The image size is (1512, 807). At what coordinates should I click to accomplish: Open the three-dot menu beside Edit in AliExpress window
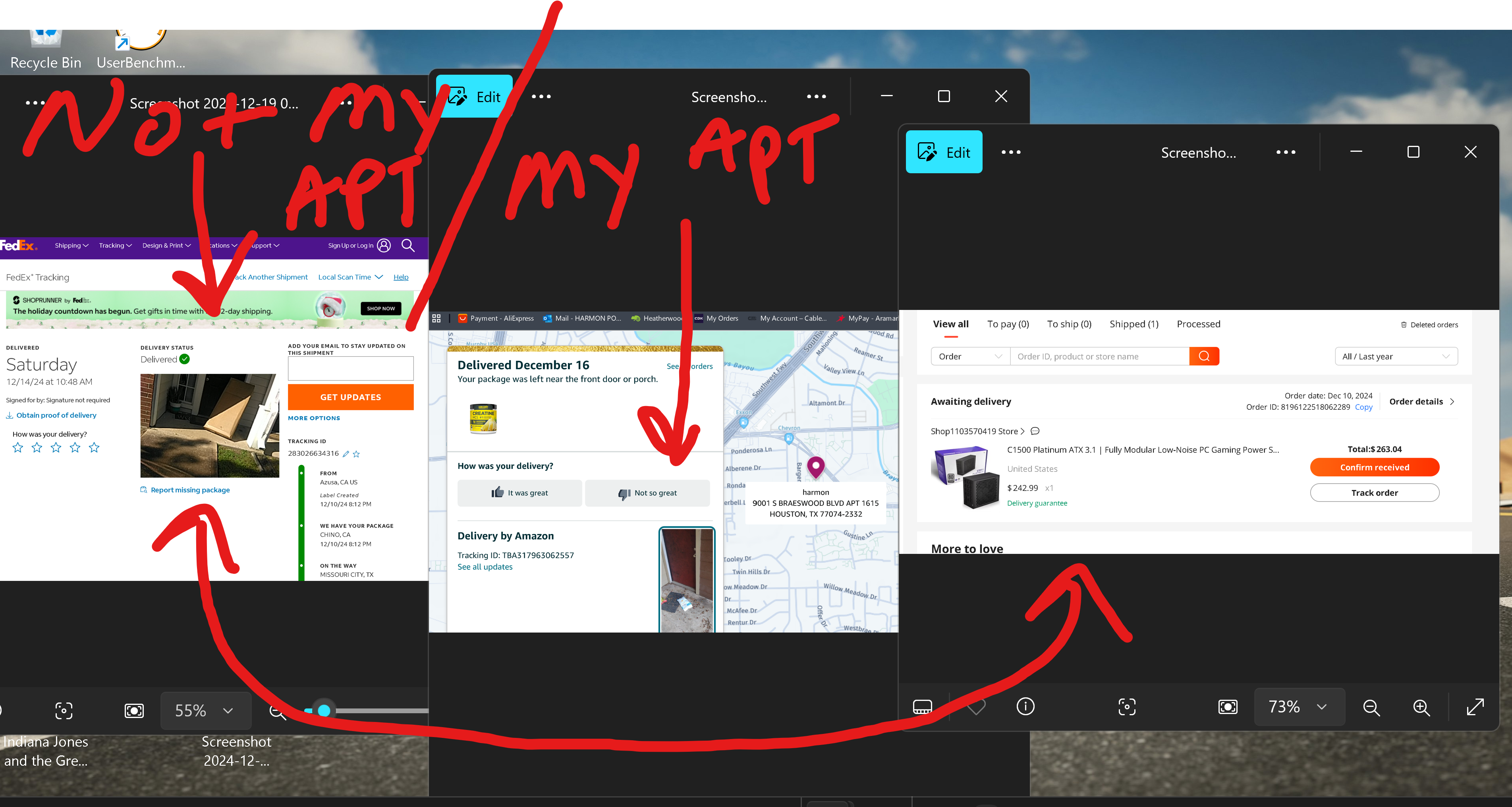(1011, 152)
